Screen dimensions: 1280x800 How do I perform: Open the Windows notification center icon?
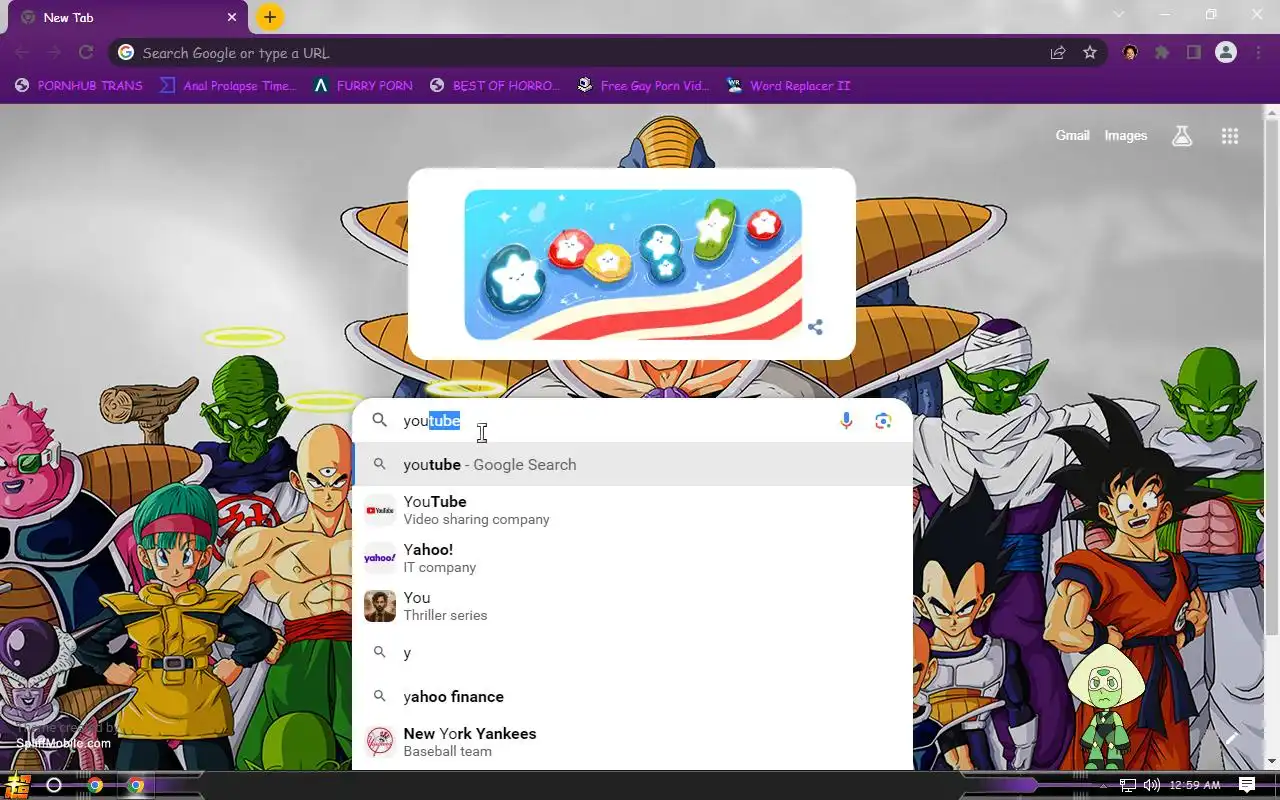1247,785
